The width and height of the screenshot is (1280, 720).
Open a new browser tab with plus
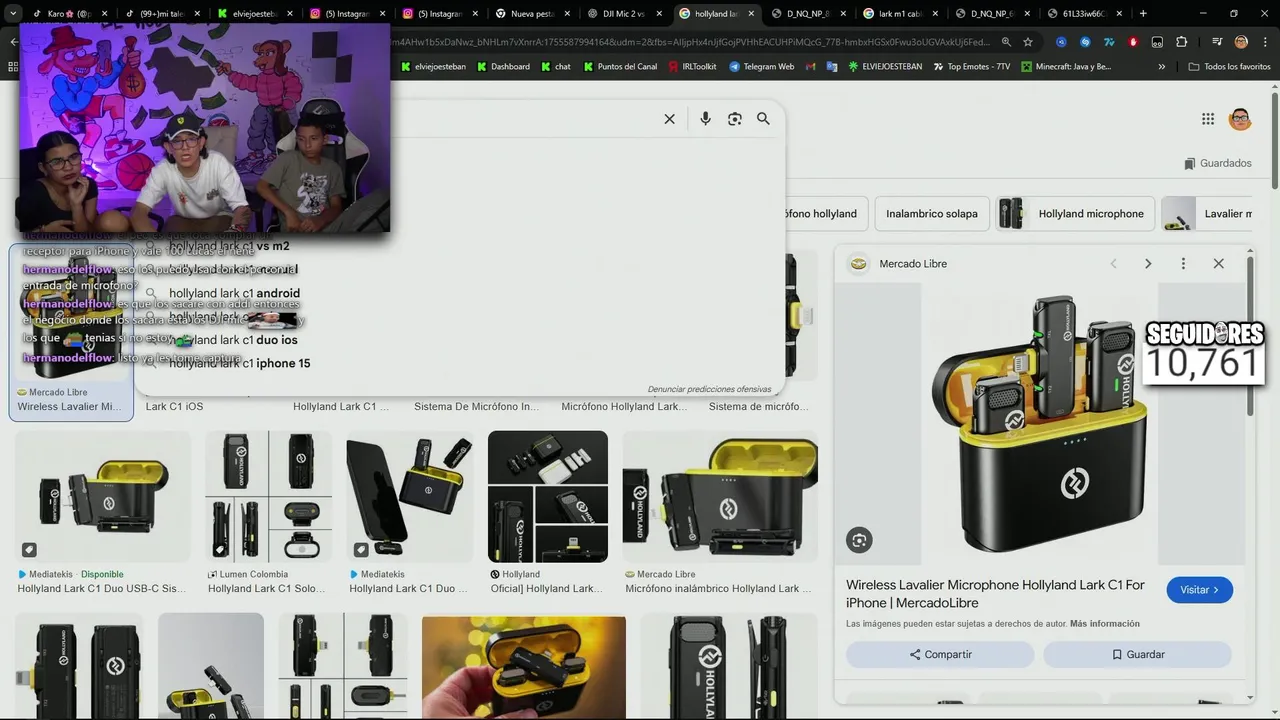(1143, 14)
